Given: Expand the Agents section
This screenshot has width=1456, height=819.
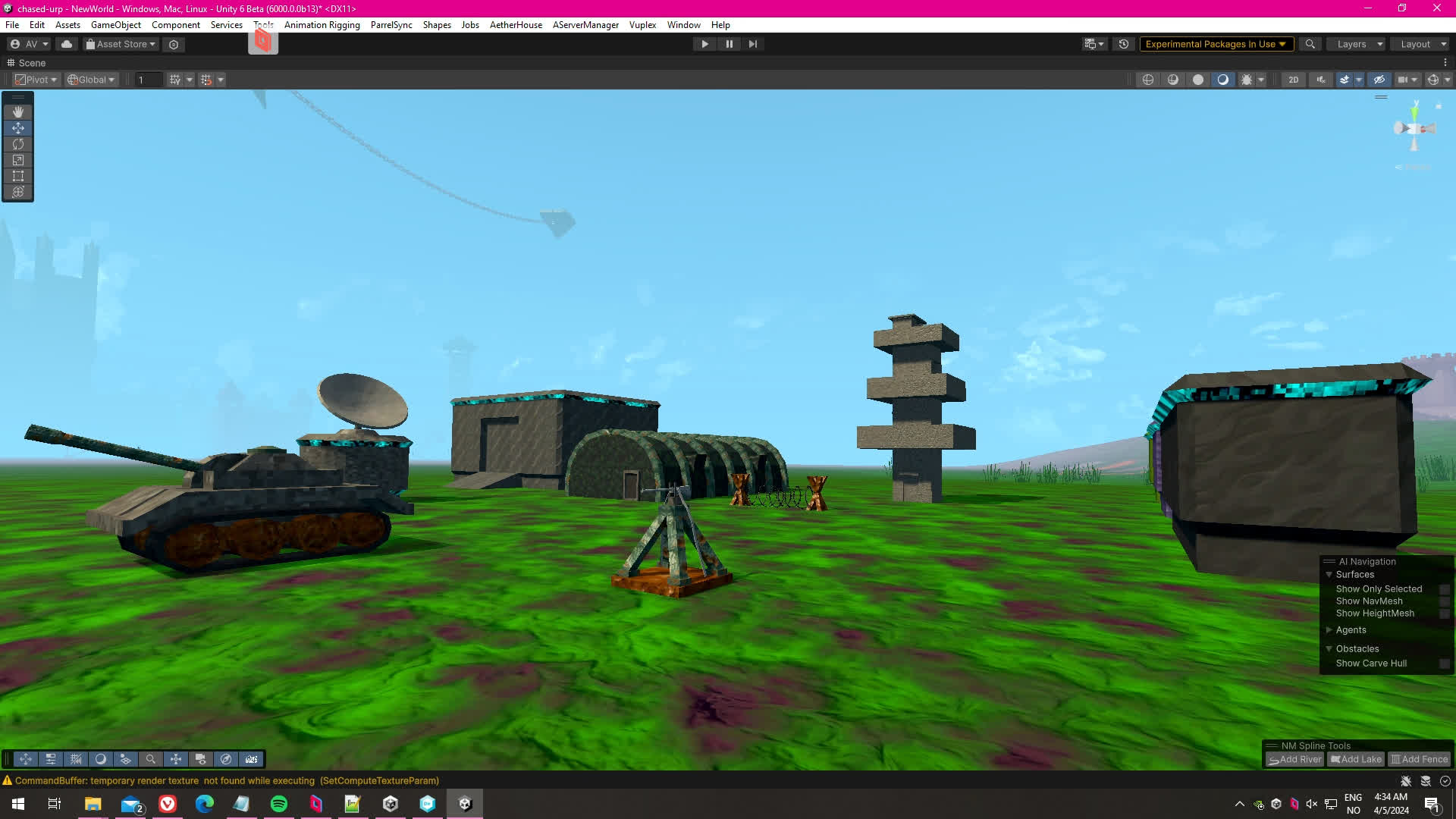Looking at the screenshot, I should pos(1329,630).
